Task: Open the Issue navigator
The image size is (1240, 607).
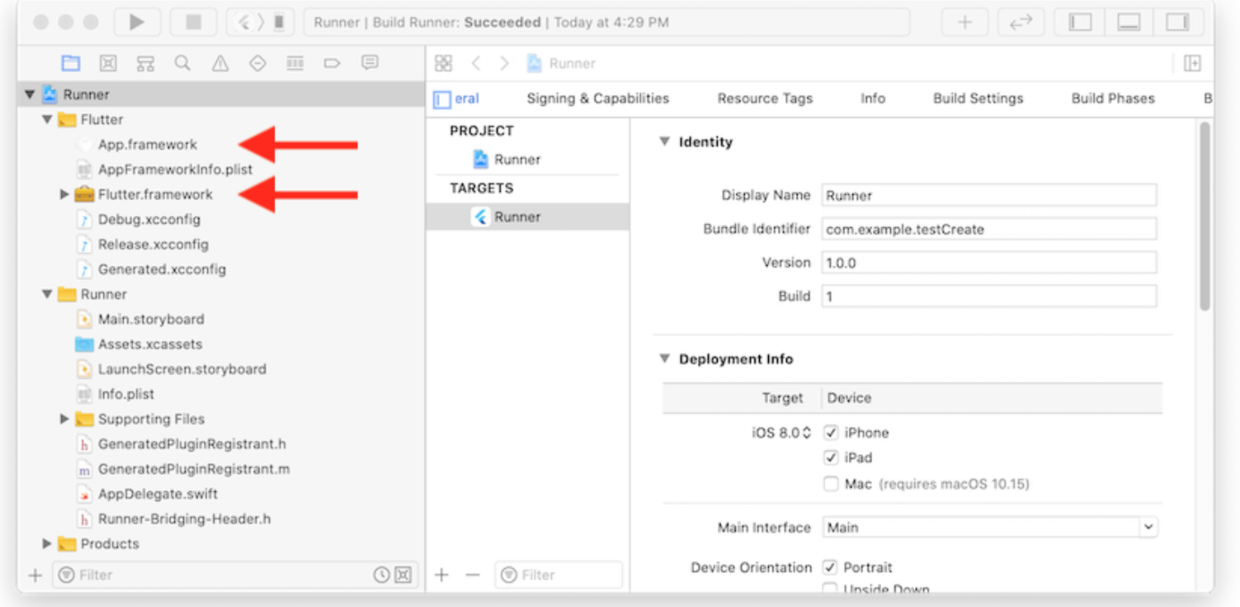Action: tap(218, 62)
